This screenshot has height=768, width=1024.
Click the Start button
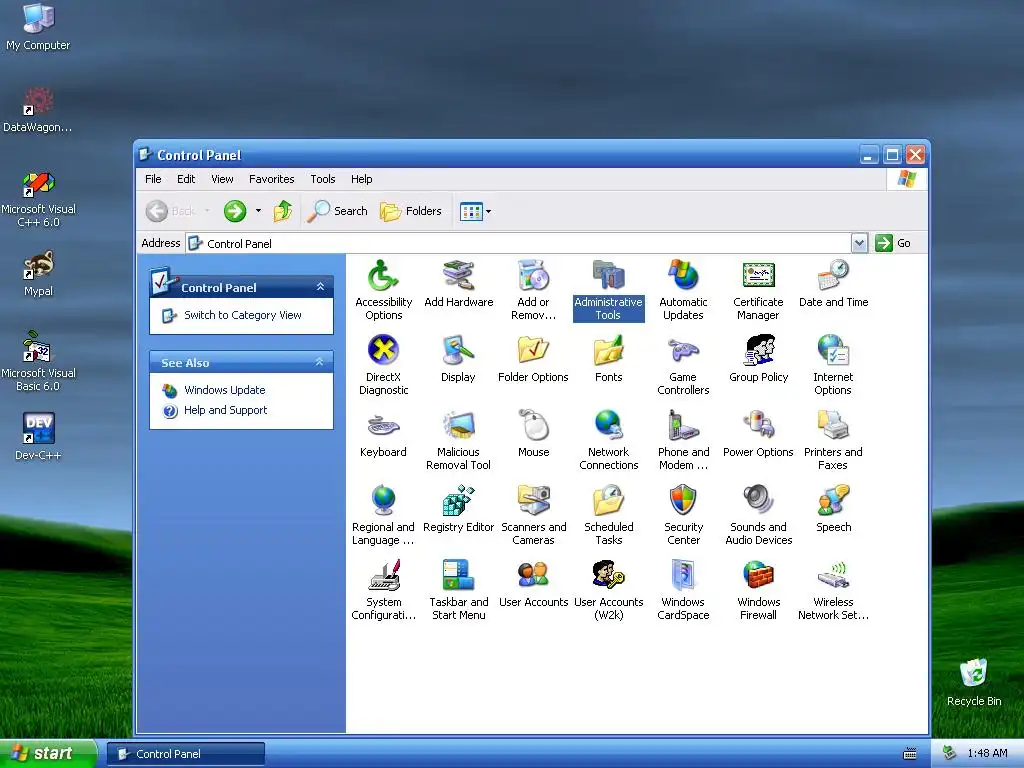coord(48,754)
